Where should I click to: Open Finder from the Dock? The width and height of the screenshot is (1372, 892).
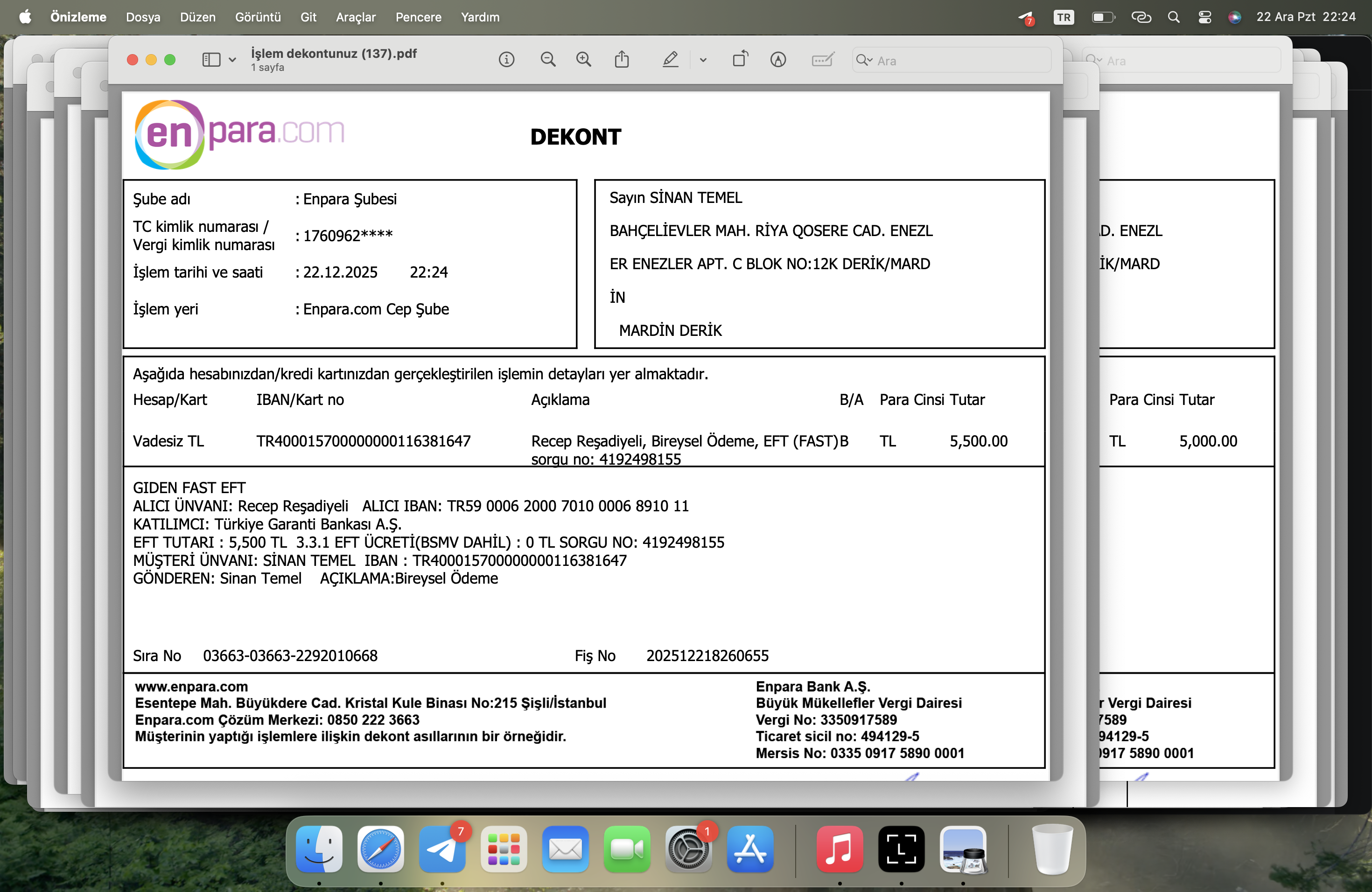click(x=319, y=849)
